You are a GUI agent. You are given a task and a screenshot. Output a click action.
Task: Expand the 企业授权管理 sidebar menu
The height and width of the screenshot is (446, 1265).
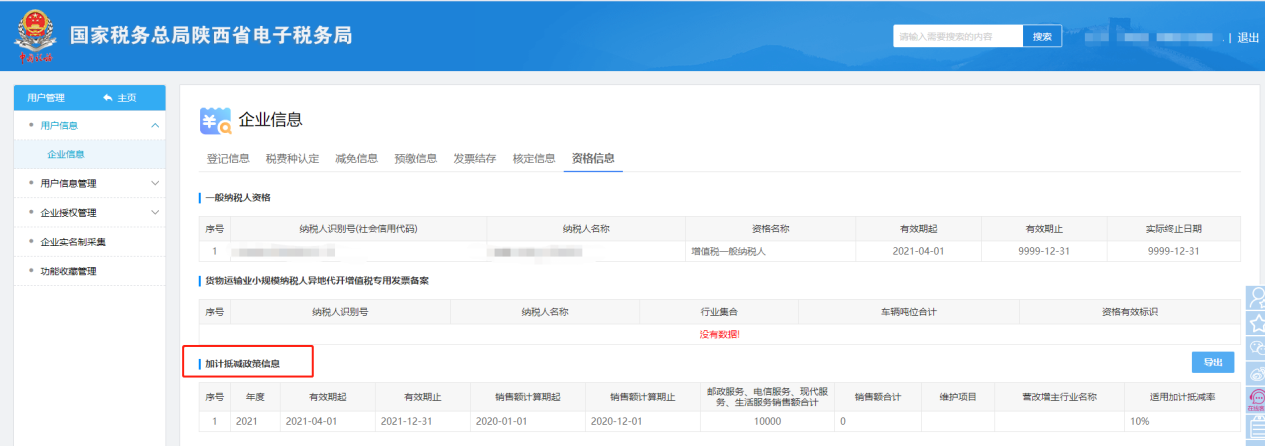(x=154, y=212)
